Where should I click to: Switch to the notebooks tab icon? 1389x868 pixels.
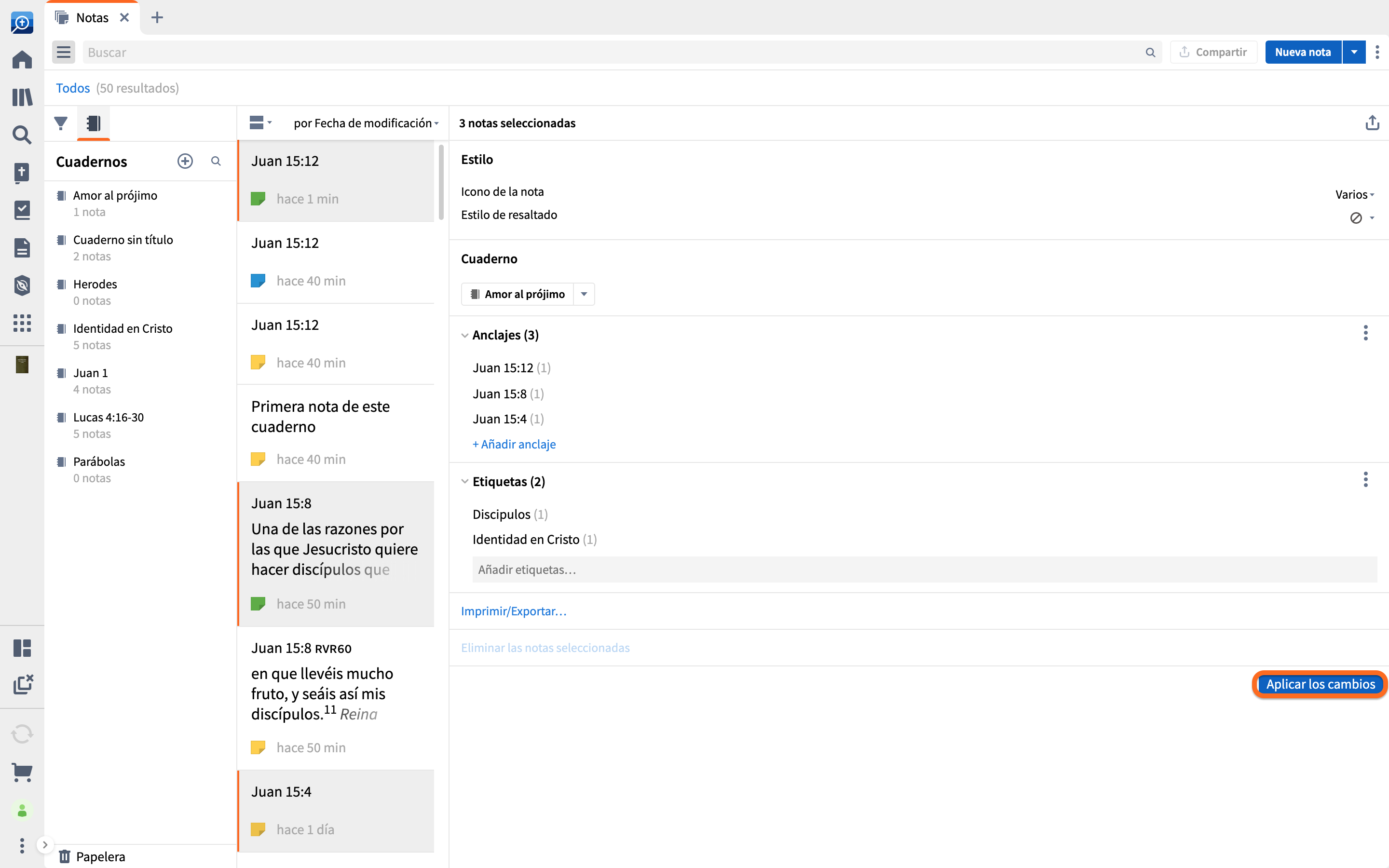94,123
